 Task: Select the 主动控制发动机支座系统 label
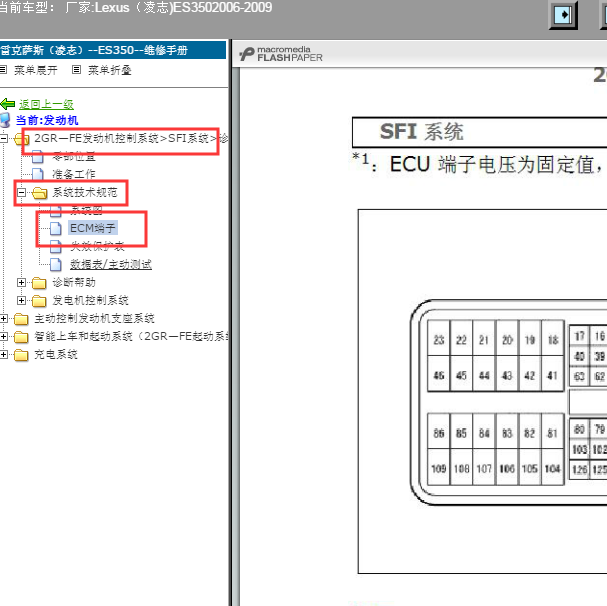94,318
